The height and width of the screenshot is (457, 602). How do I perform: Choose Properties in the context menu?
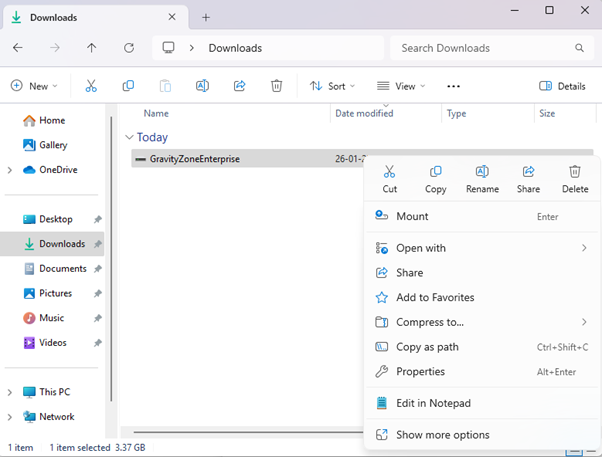tap(420, 371)
